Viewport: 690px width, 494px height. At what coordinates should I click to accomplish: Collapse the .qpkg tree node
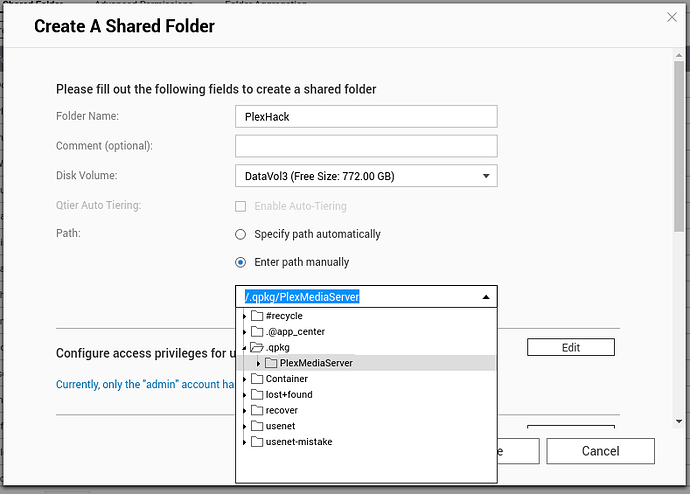pyautogui.click(x=244, y=348)
